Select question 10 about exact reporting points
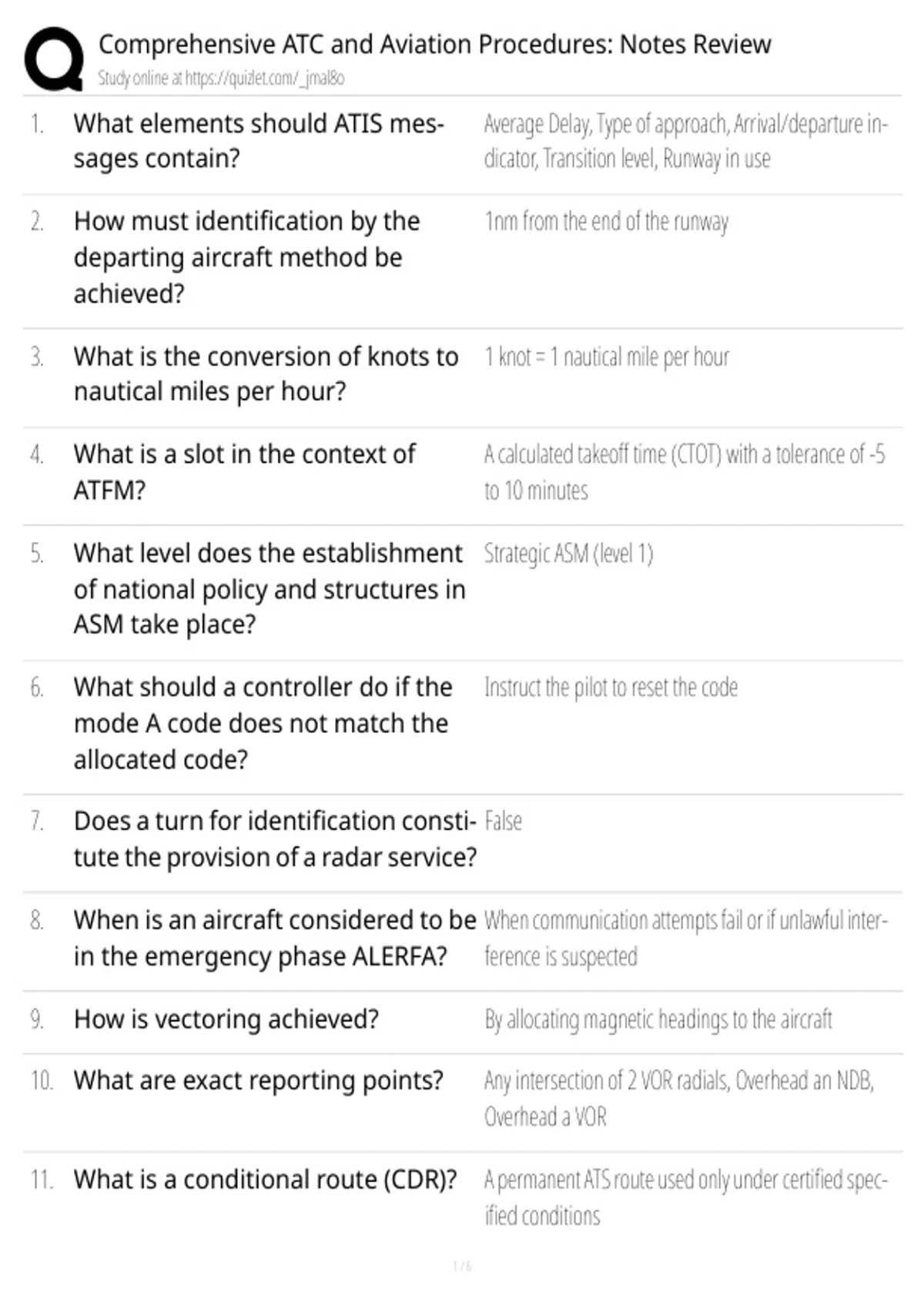 [x=258, y=1081]
